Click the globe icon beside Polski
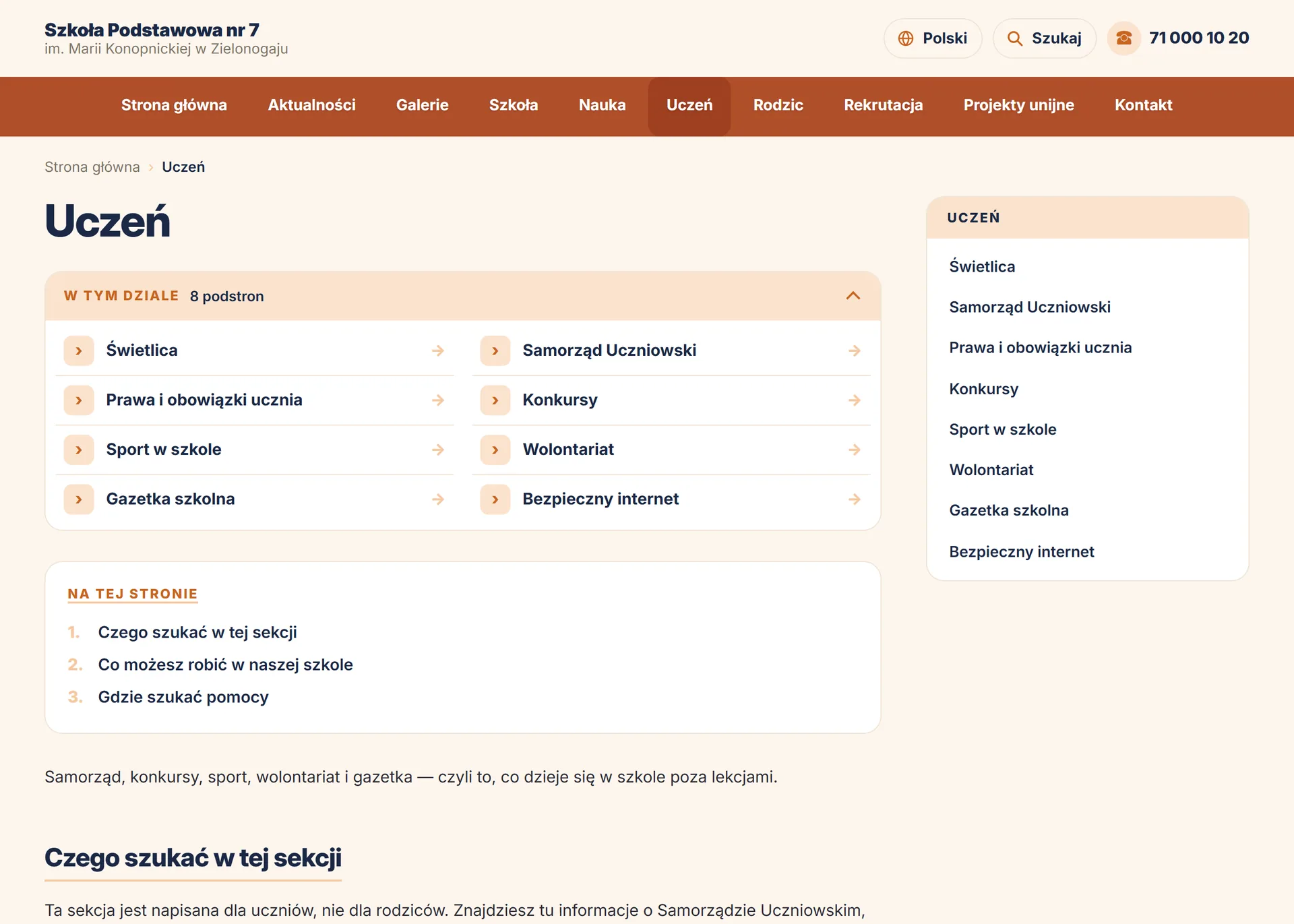This screenshot has height=924, width=1294. 906,38
